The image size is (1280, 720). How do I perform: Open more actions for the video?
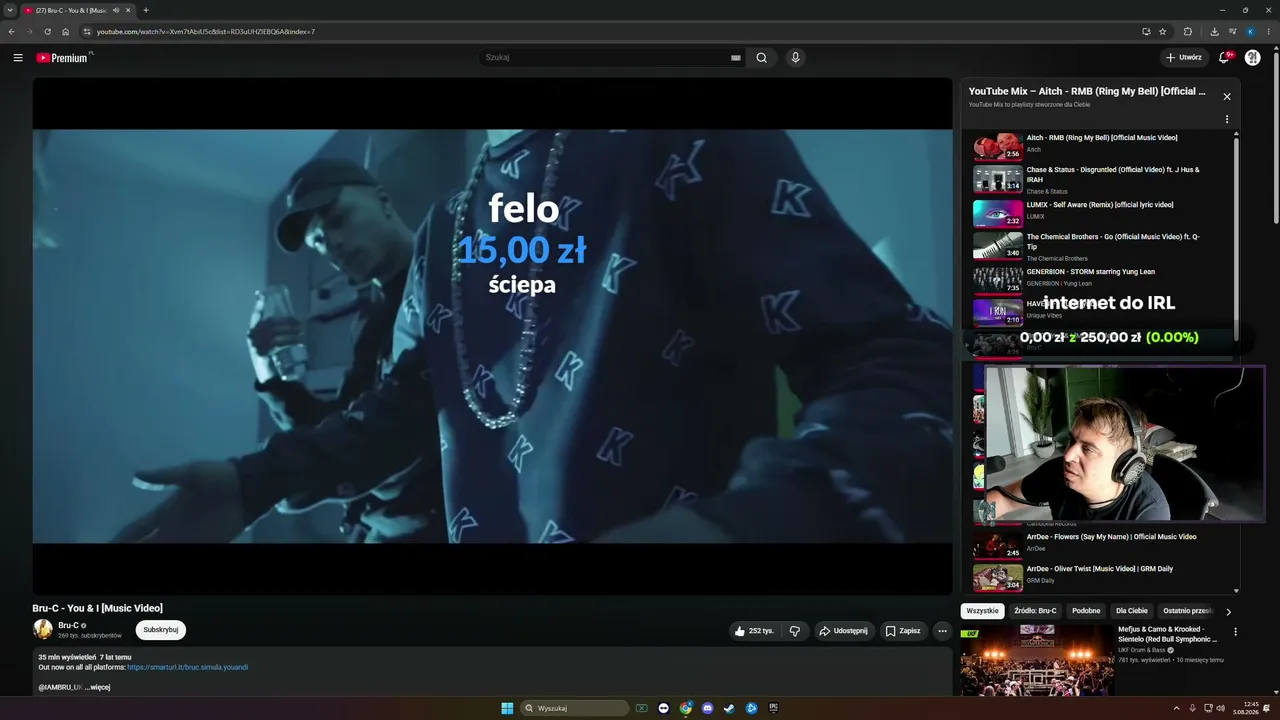(x=942, y=631)
